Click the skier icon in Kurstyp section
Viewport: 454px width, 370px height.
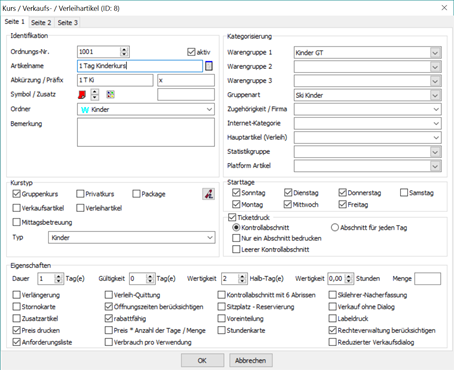pos(209,194)
